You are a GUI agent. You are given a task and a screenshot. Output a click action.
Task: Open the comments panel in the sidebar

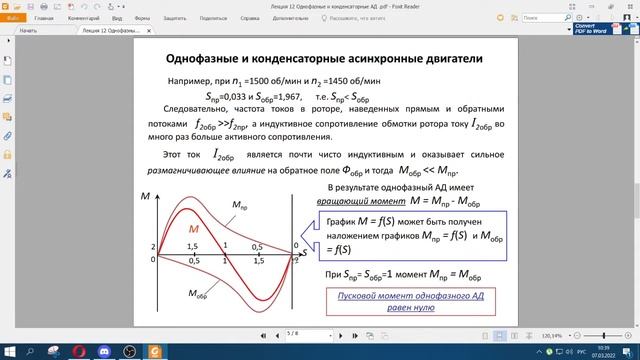[7, 118]
